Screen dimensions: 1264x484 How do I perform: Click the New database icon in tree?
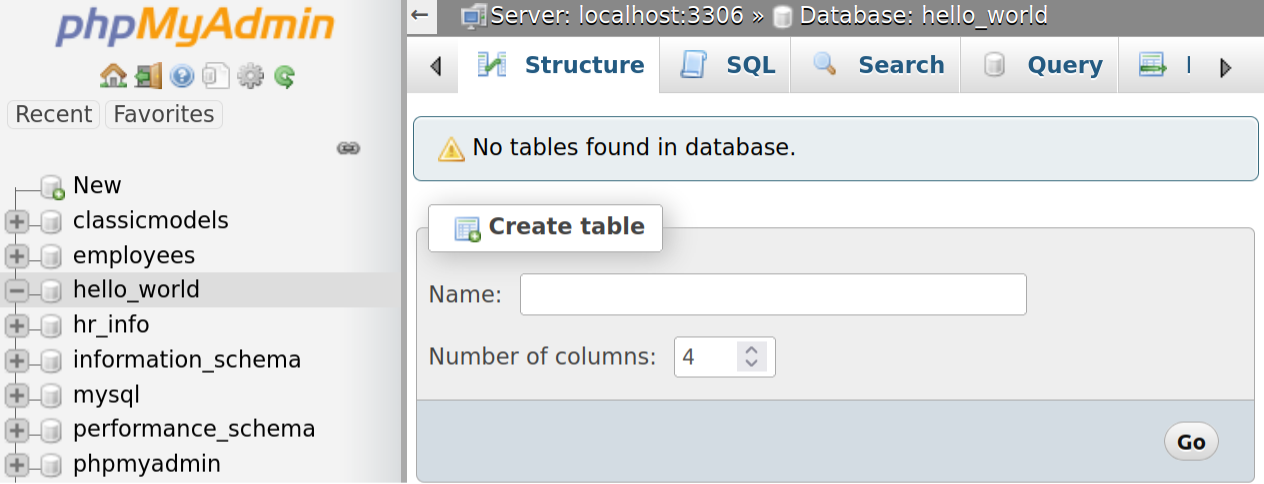tap(53, 186)
